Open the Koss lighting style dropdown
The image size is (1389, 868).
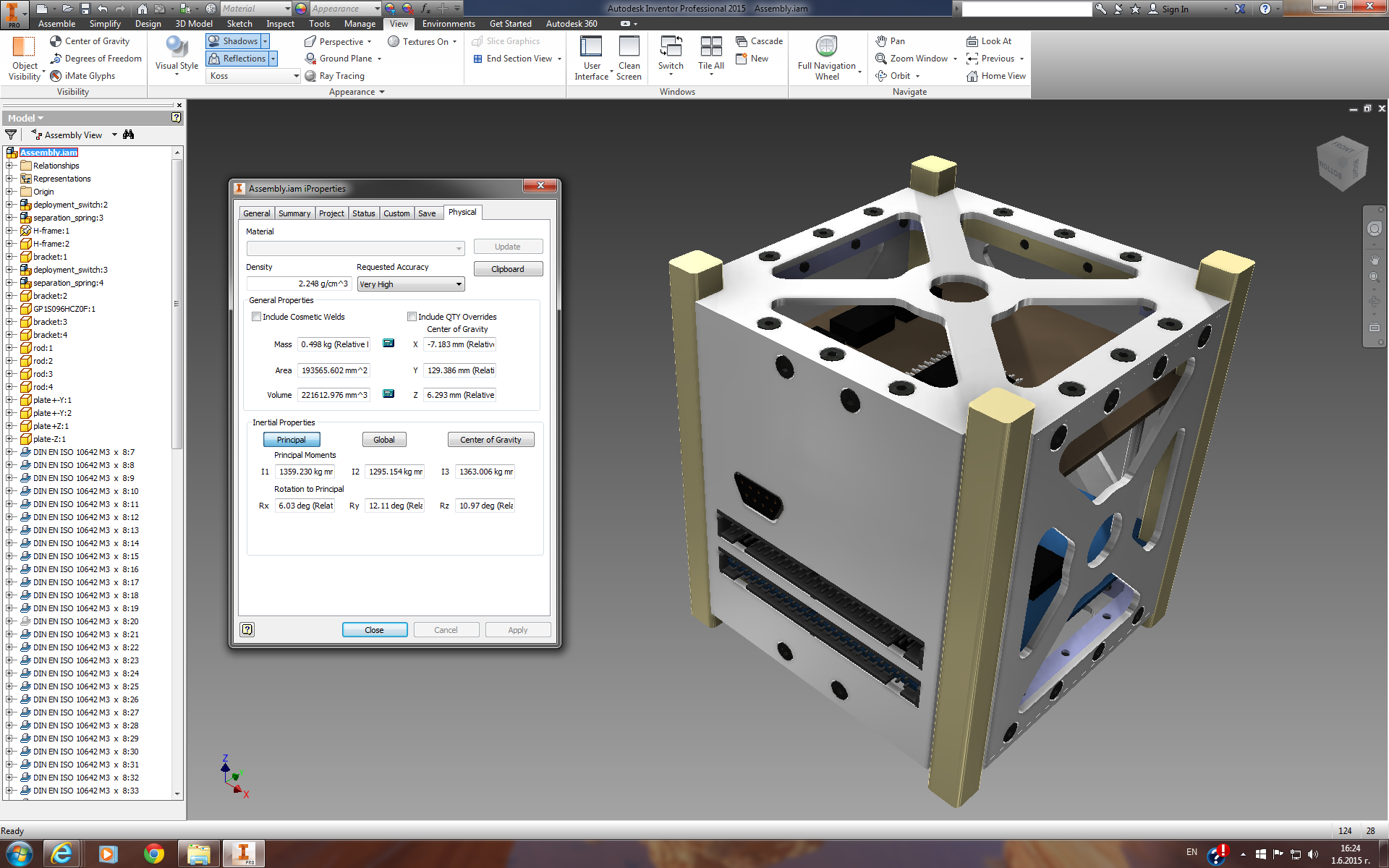(x=254, y=76)
